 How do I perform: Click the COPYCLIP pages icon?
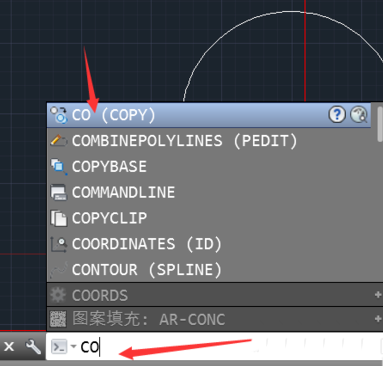point(59,218)
